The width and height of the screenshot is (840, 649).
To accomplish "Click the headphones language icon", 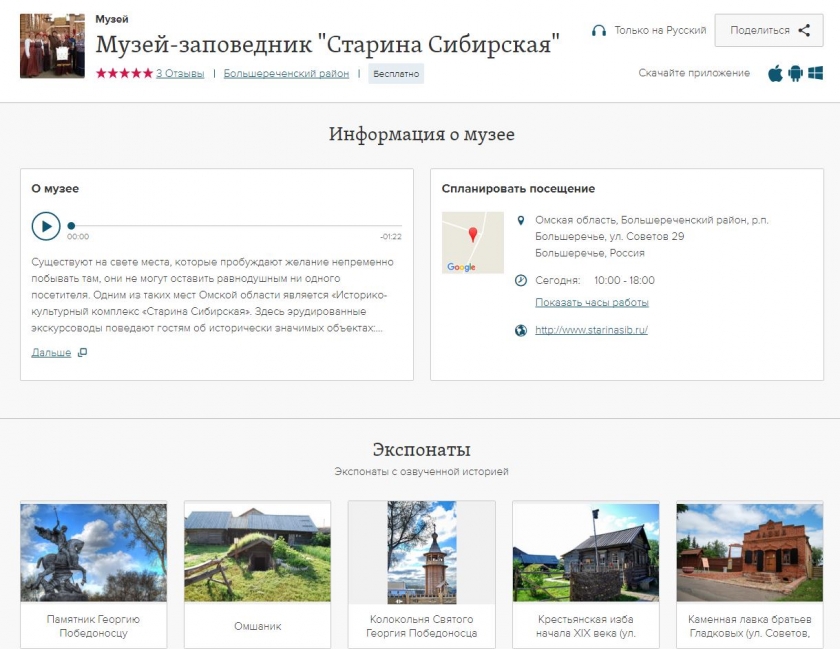I will click(599, 31).
